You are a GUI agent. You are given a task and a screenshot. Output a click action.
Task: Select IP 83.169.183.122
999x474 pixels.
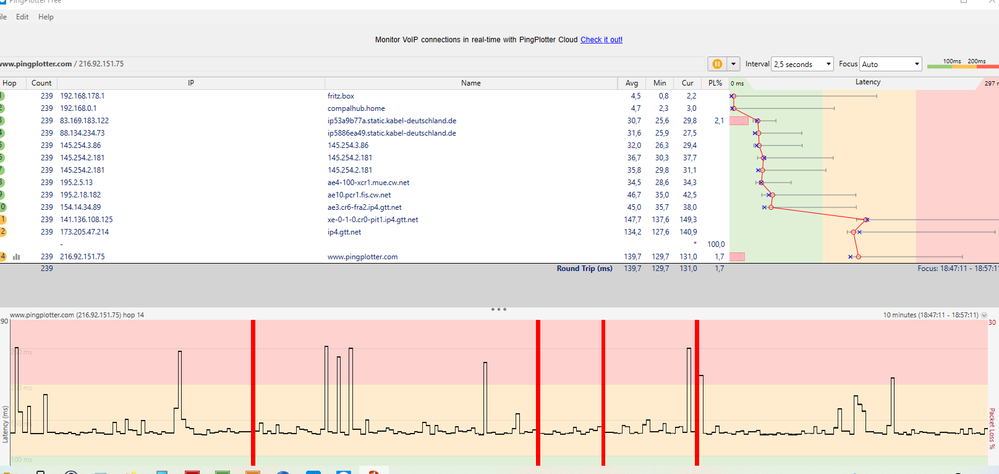click(x=84, y=120)
